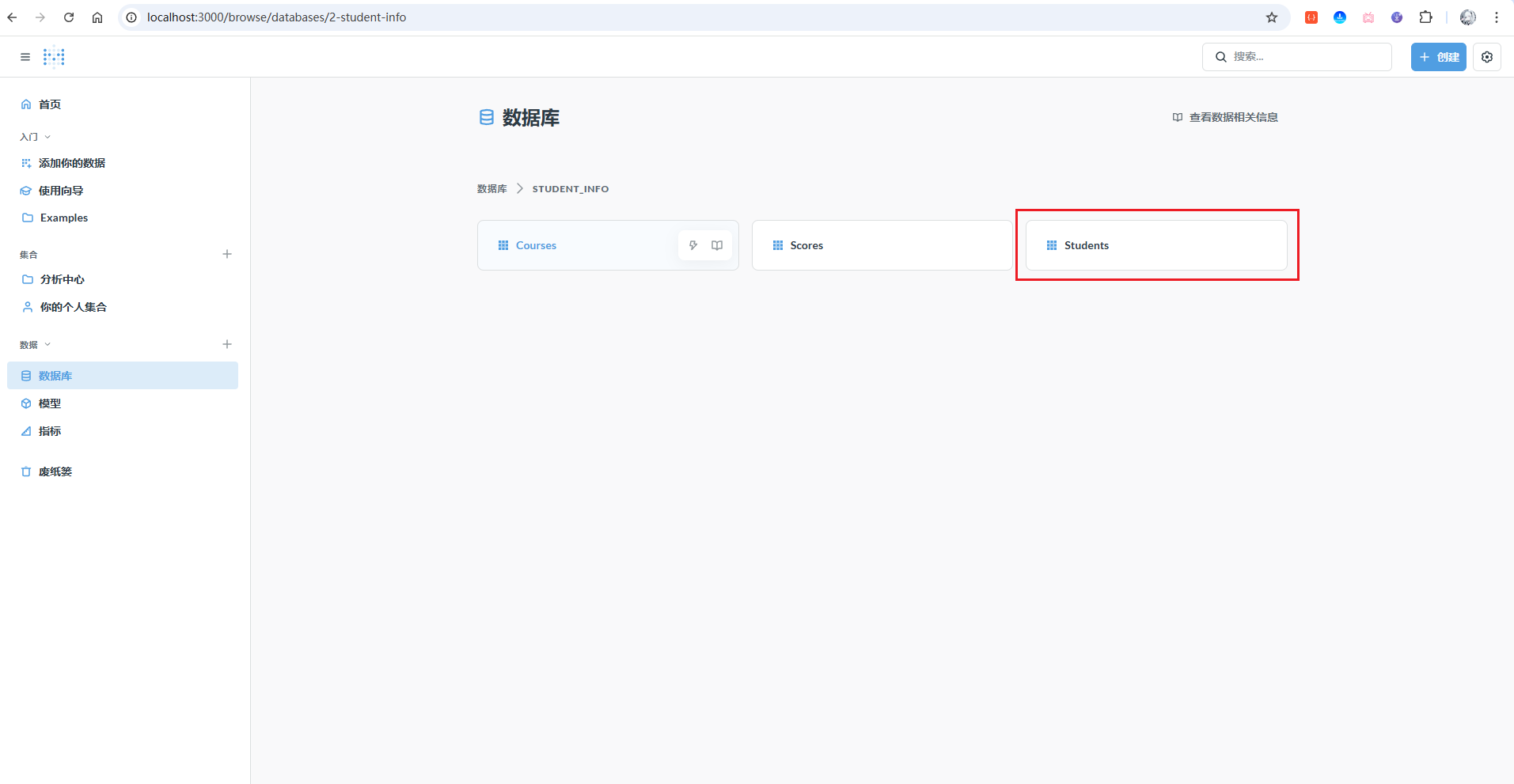
Task: Open 指标 in the sidebar
Action: [x=123, y=431]
